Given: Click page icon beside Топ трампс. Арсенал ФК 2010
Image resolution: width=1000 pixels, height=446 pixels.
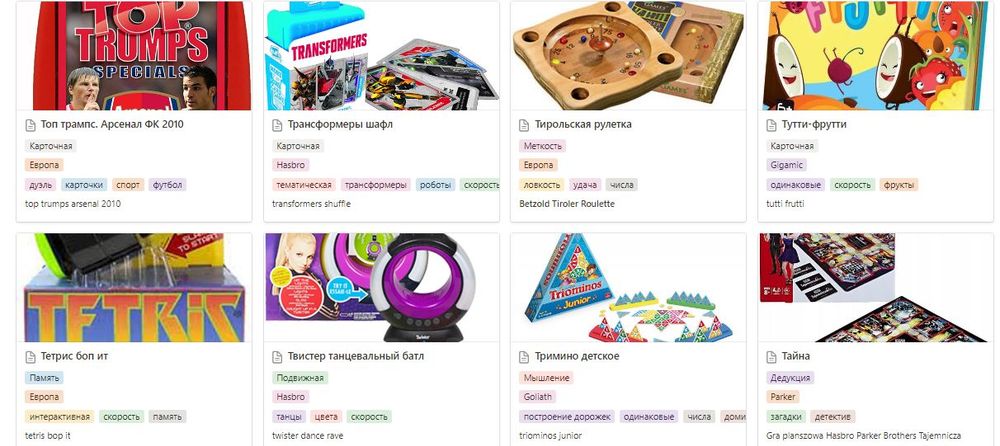Looking at the screenshot, I should (30, 125).
